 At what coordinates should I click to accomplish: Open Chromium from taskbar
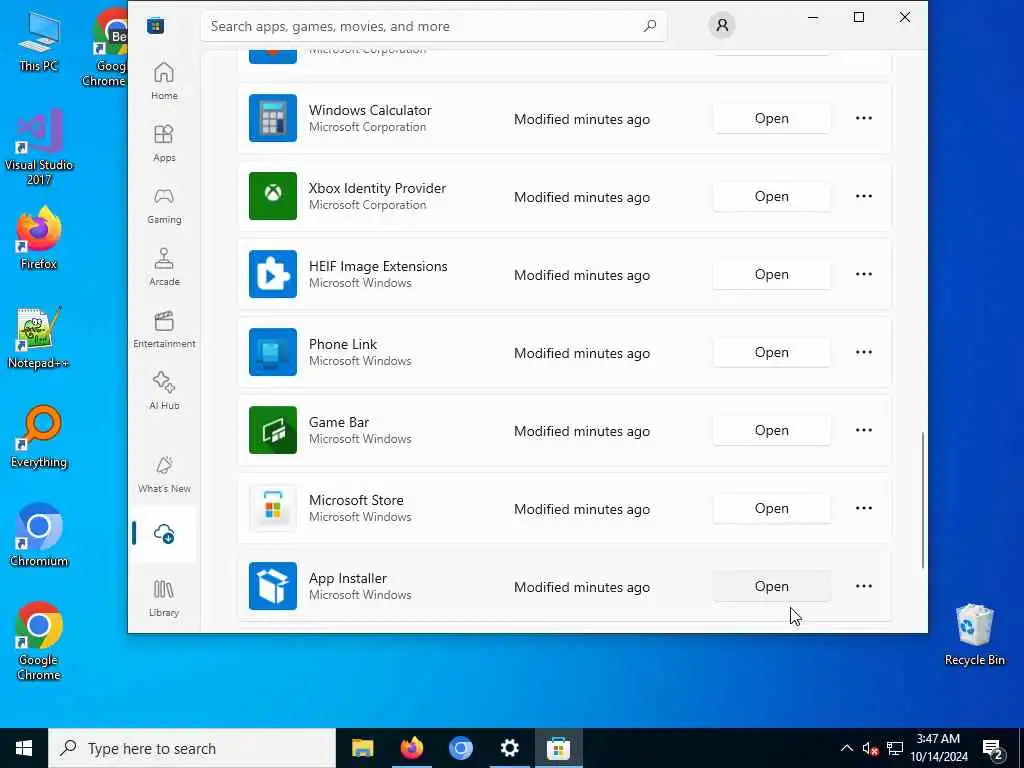(460, 748)
